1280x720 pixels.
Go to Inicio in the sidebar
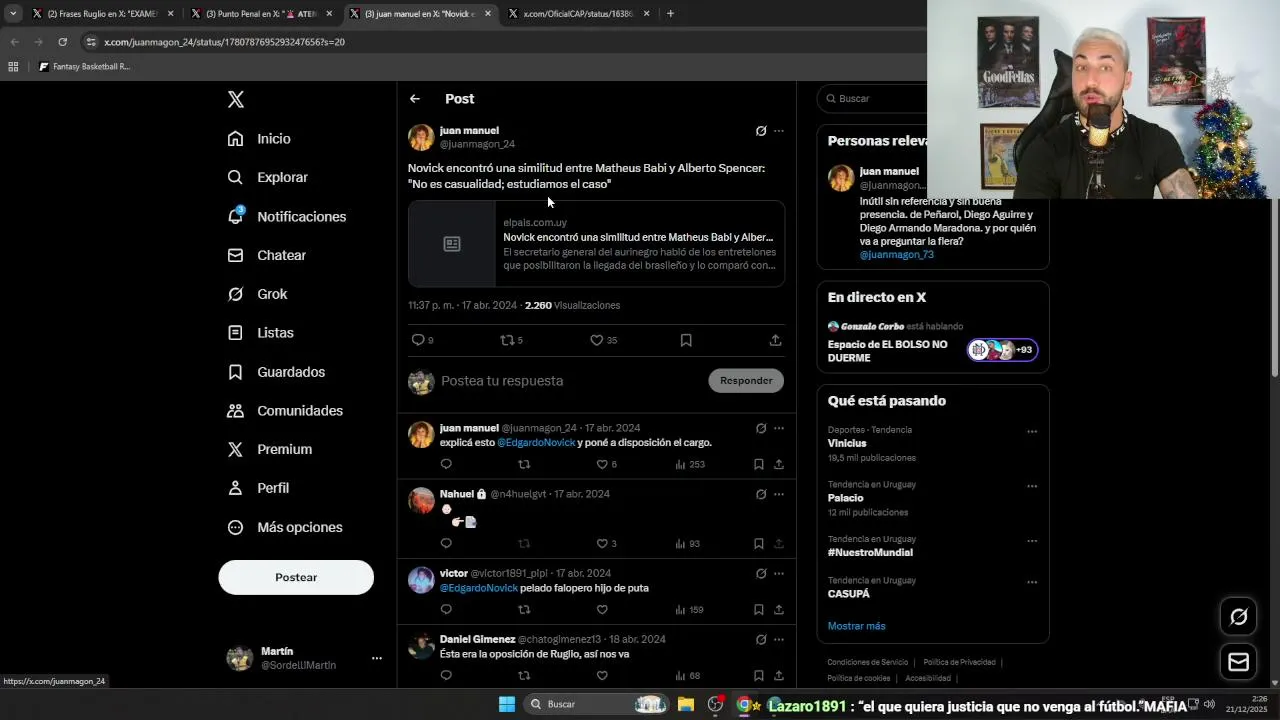(259, 139)
